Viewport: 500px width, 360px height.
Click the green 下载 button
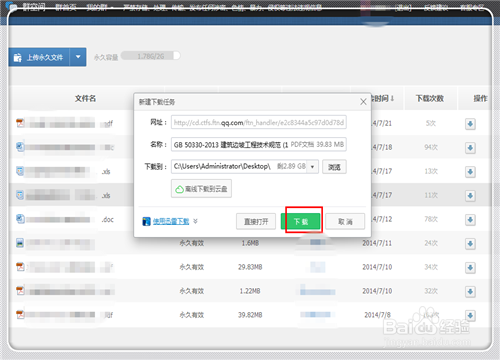tap(301, 221)
